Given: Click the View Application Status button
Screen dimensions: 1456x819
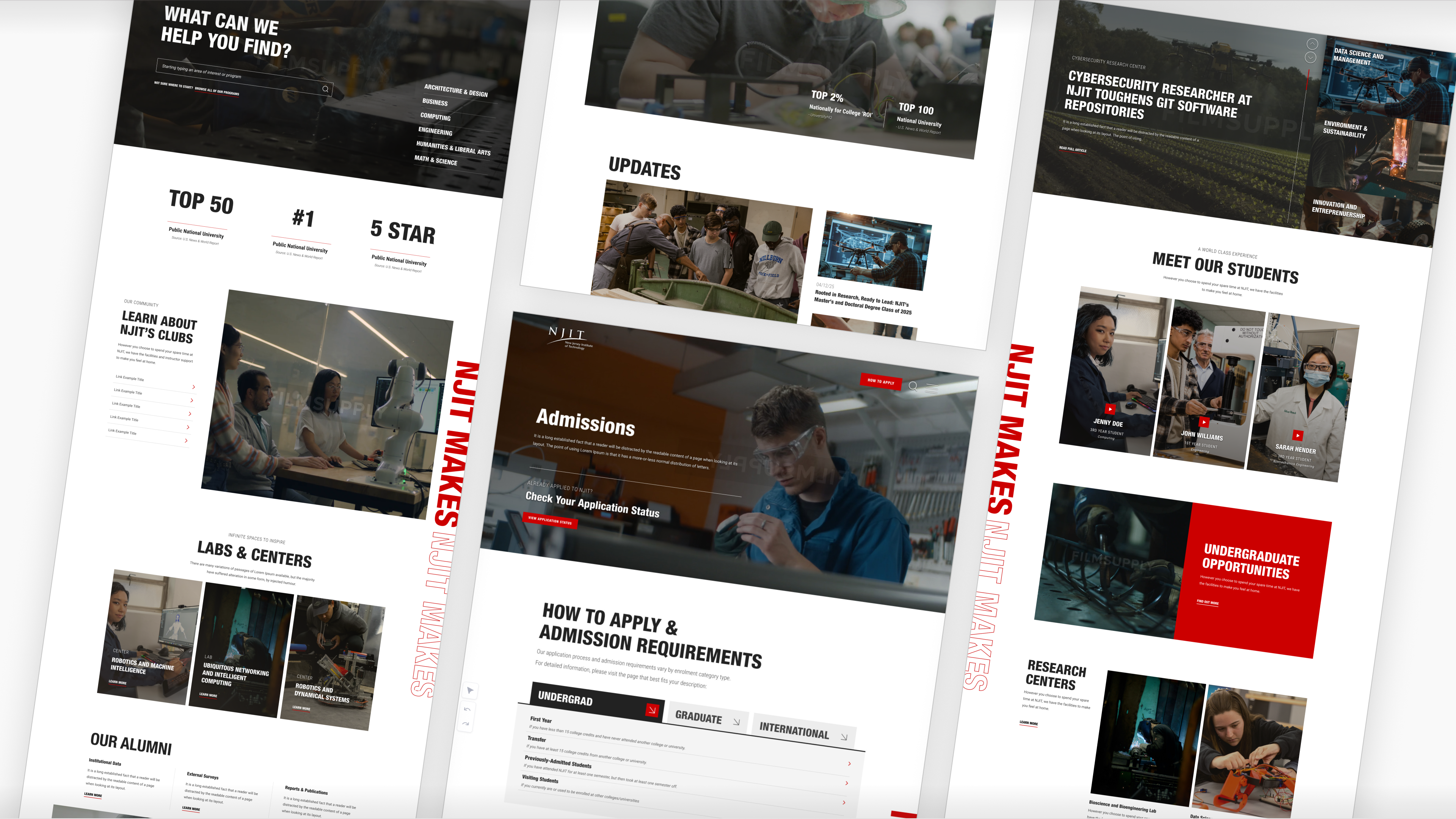Looking at the screenshot, I should 549,520.
